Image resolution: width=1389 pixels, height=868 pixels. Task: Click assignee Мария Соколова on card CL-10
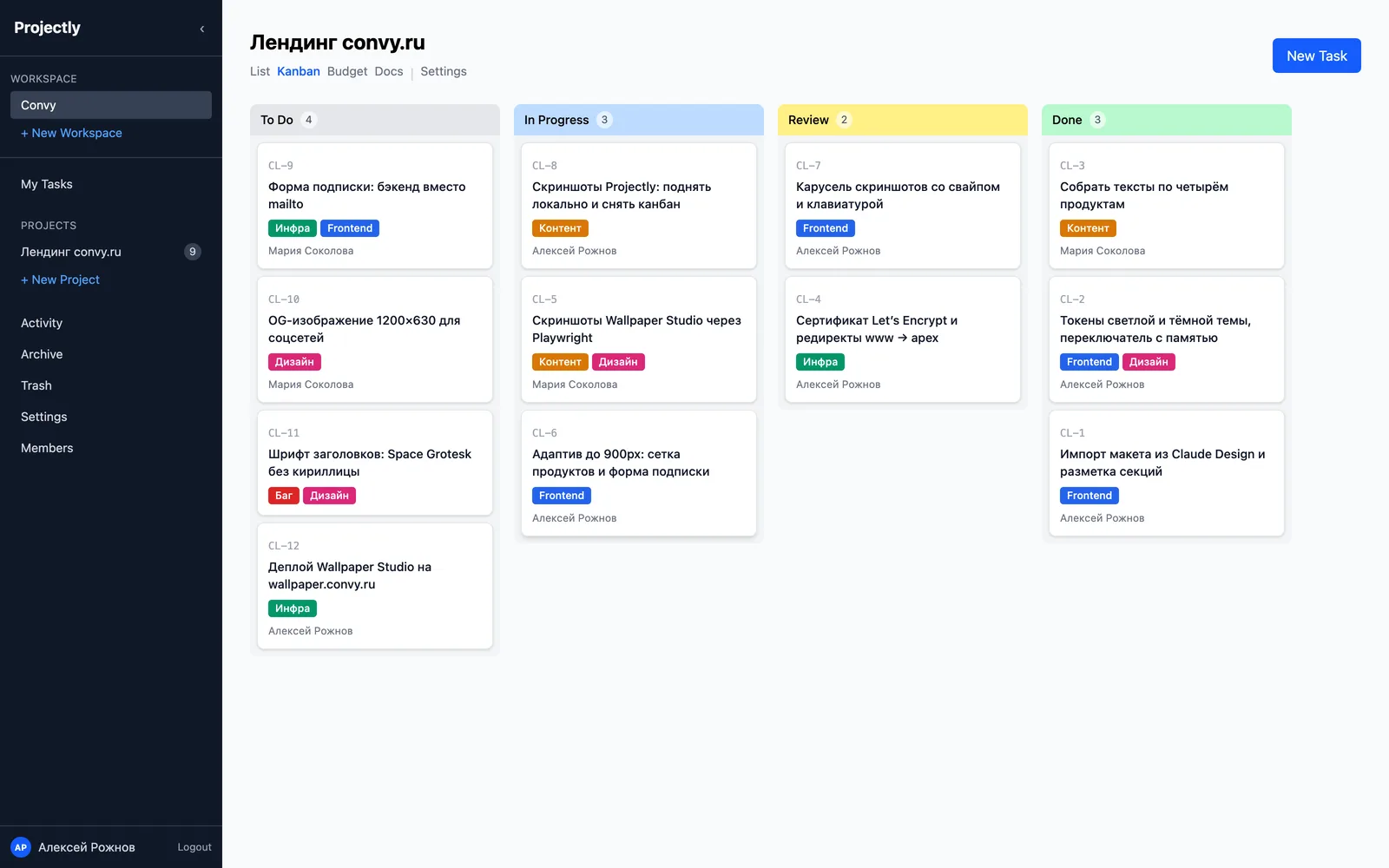pos(311,385)
